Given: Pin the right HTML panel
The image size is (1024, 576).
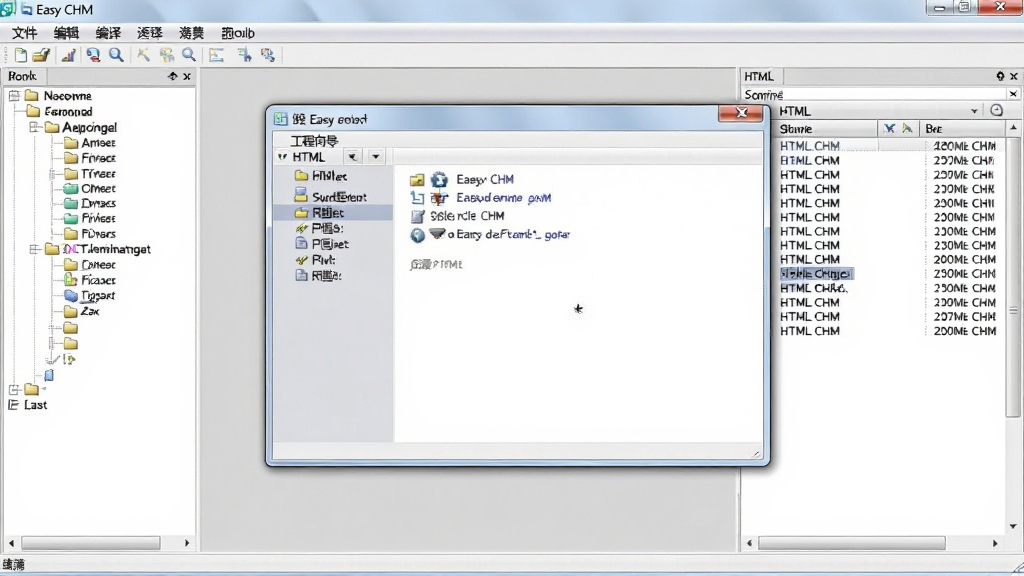Looking at the screenshot, I should coord(1000,76).
